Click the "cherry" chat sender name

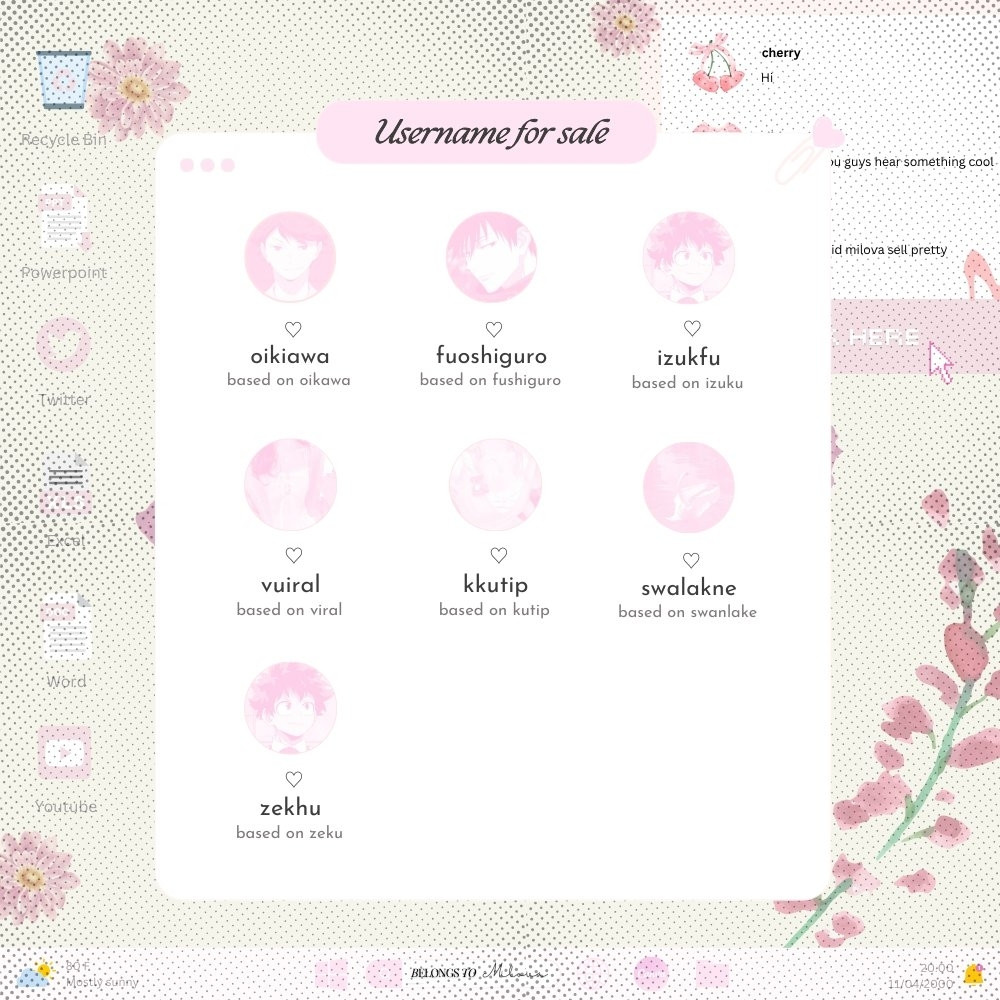tap(781, 54)
